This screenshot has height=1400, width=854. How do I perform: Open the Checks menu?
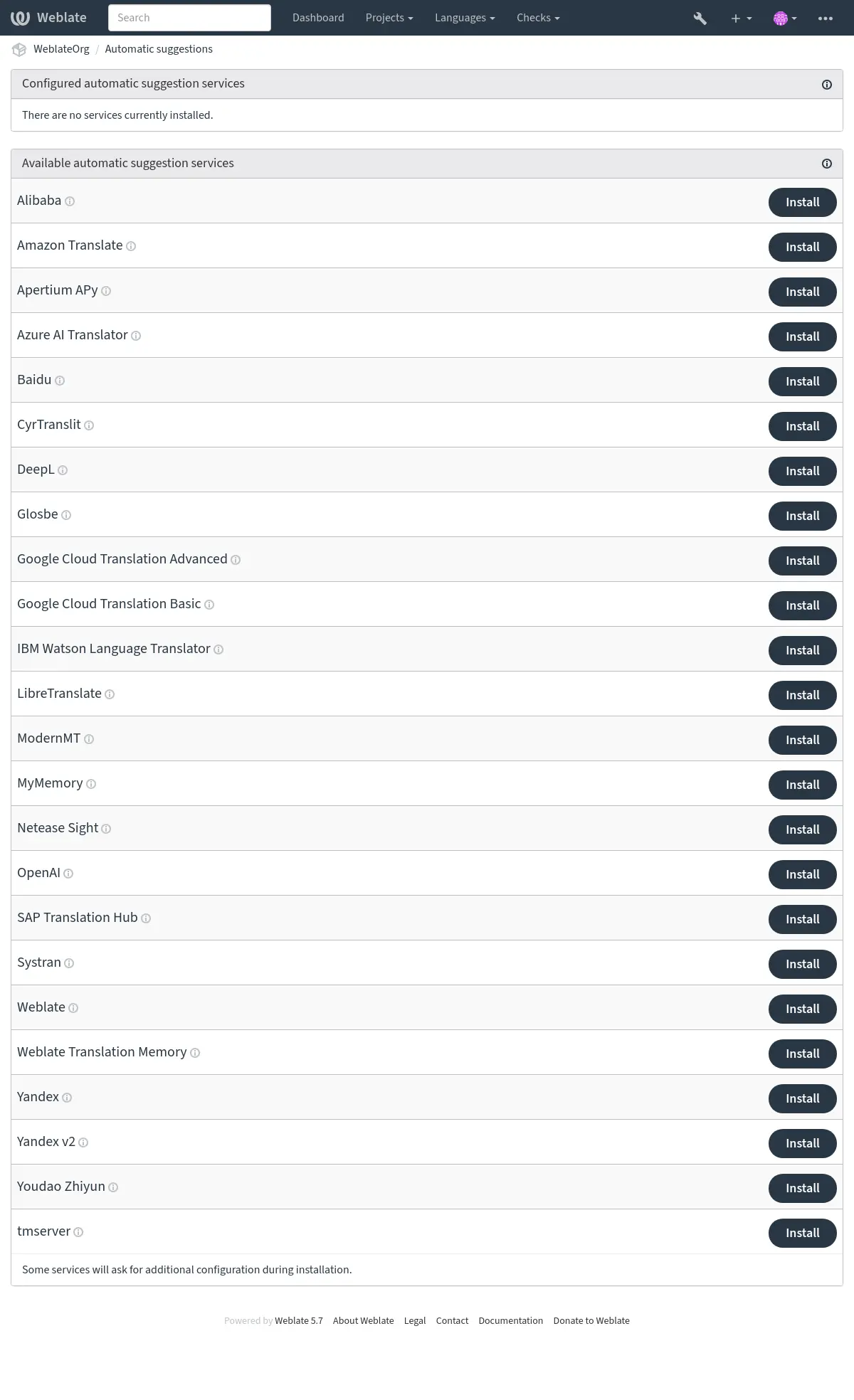pos(538,18)
